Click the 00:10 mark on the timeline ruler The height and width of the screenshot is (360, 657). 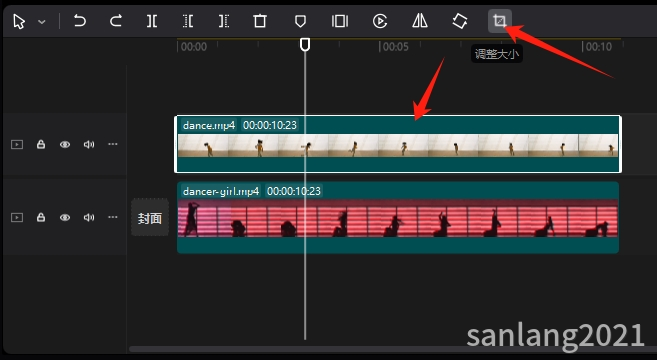pyautogui.click(x=598, y=47)
